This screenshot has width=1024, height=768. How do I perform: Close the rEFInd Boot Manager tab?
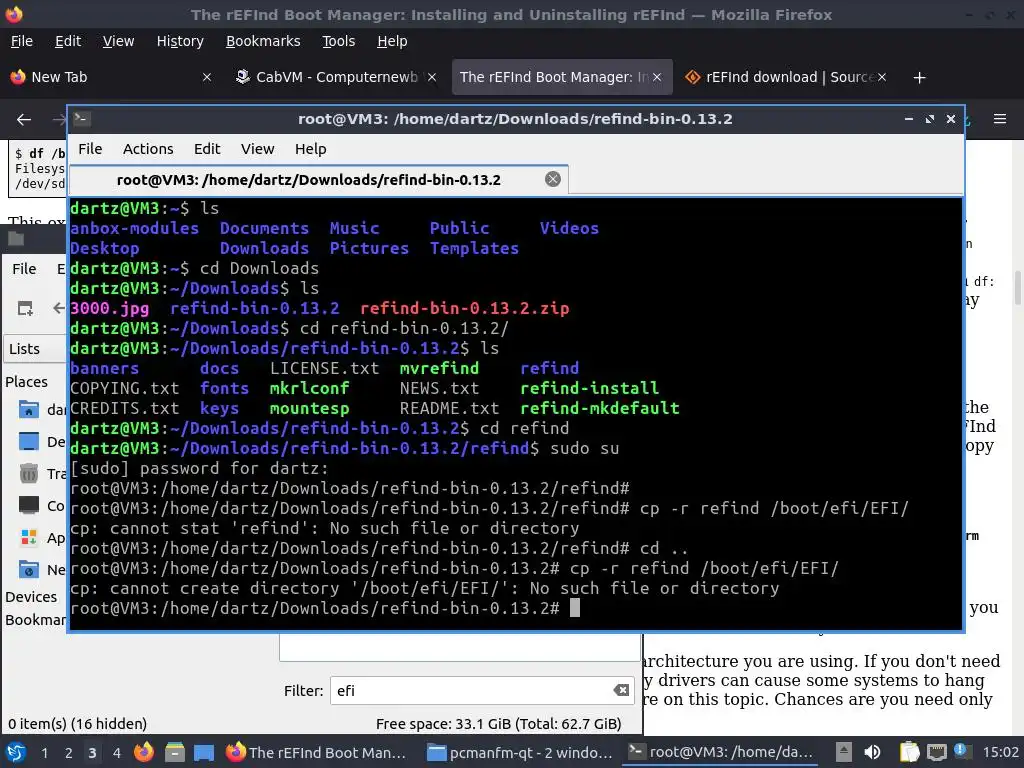pyautogui.click(x=657, y=77)
